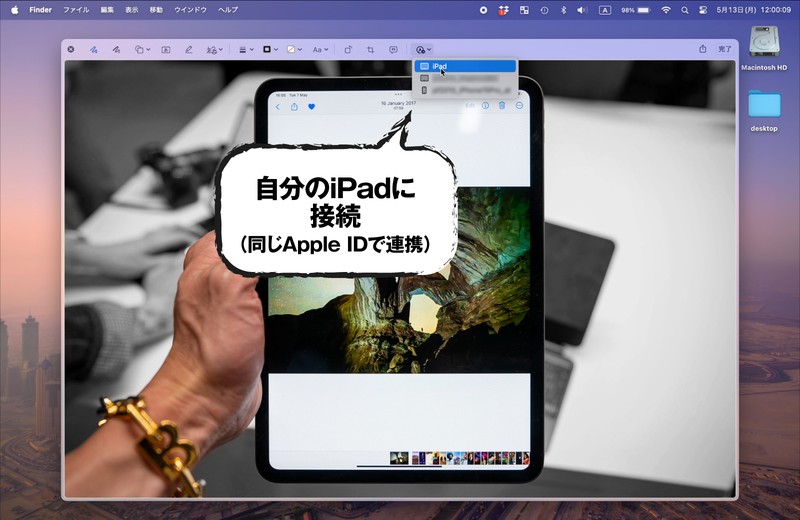This screenshot has height=520, width=800.
Task: Open the 表示 menu
Action: click(x=132, y=10)
